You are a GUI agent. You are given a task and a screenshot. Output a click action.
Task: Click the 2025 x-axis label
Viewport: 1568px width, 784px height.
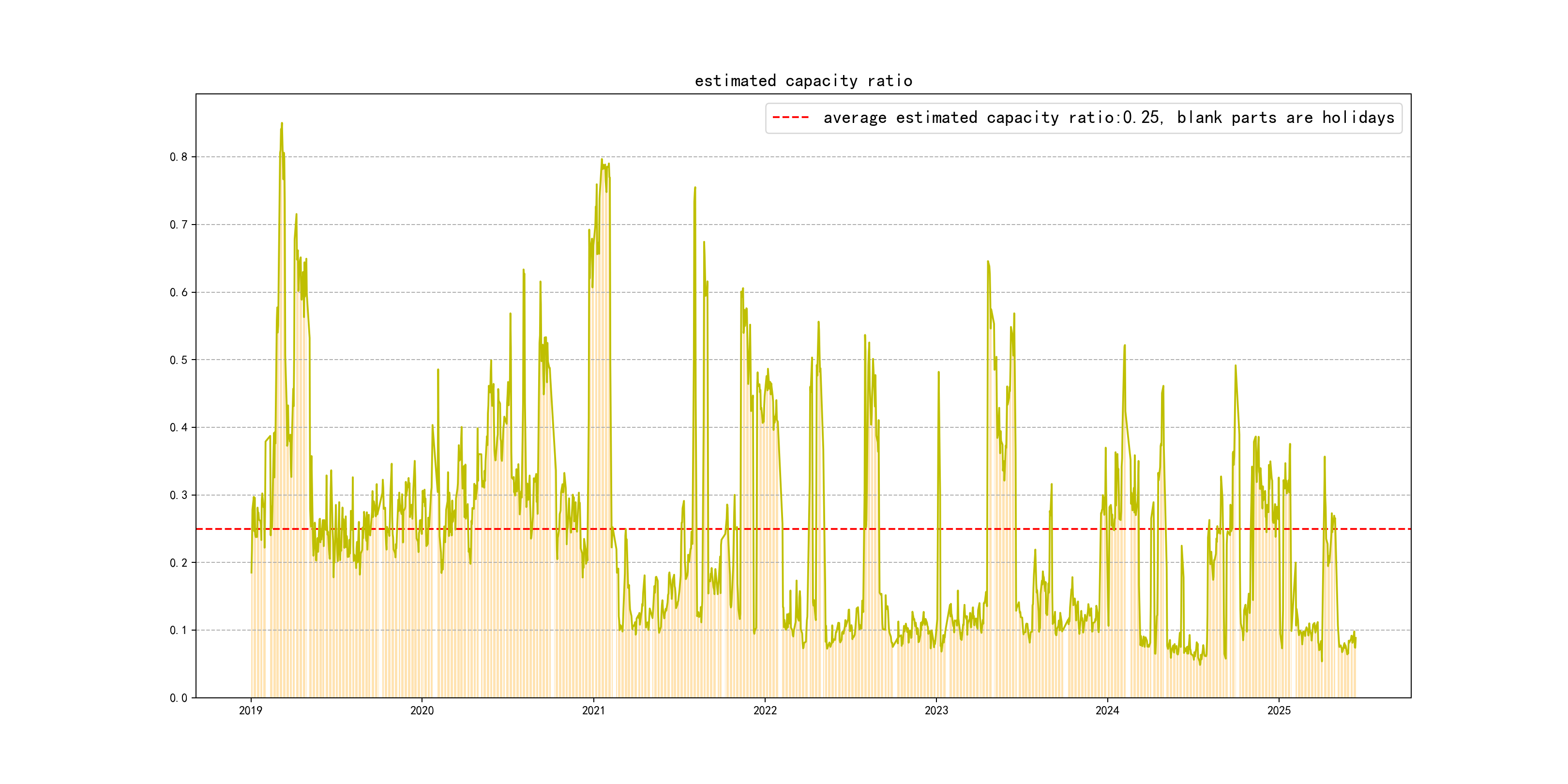pyautogui.click(x=1279, y=710)
